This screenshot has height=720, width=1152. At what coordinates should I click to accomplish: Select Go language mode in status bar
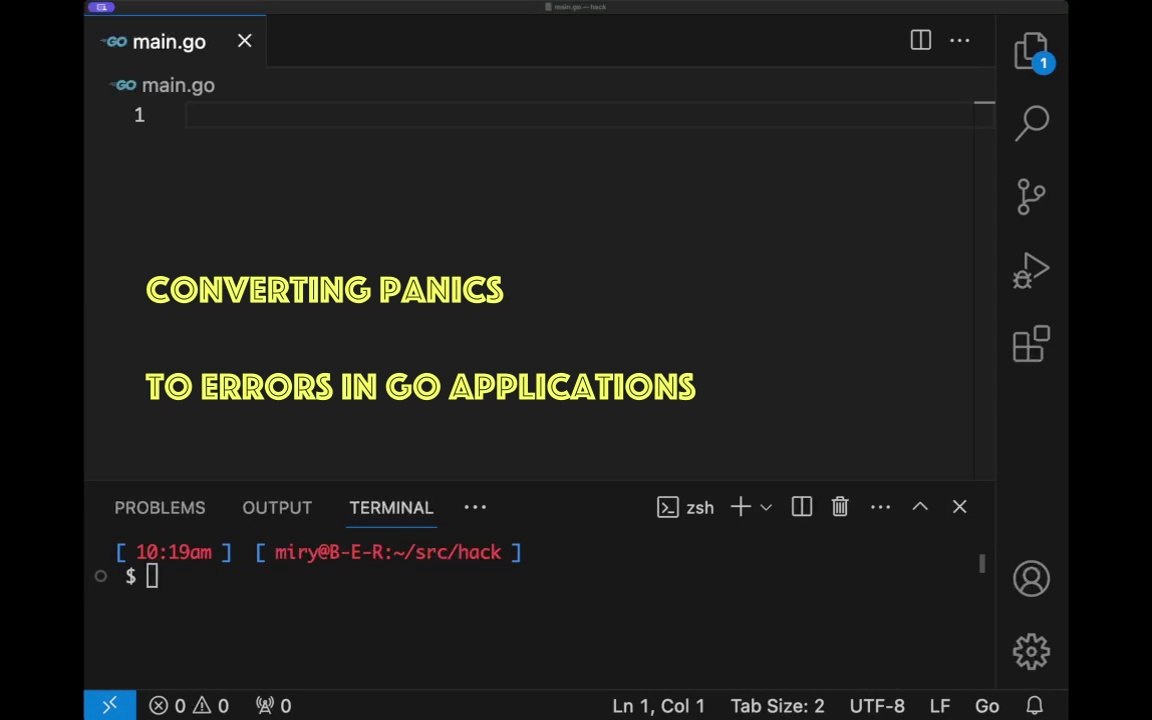pyautogui.click(x=987, y=706)
